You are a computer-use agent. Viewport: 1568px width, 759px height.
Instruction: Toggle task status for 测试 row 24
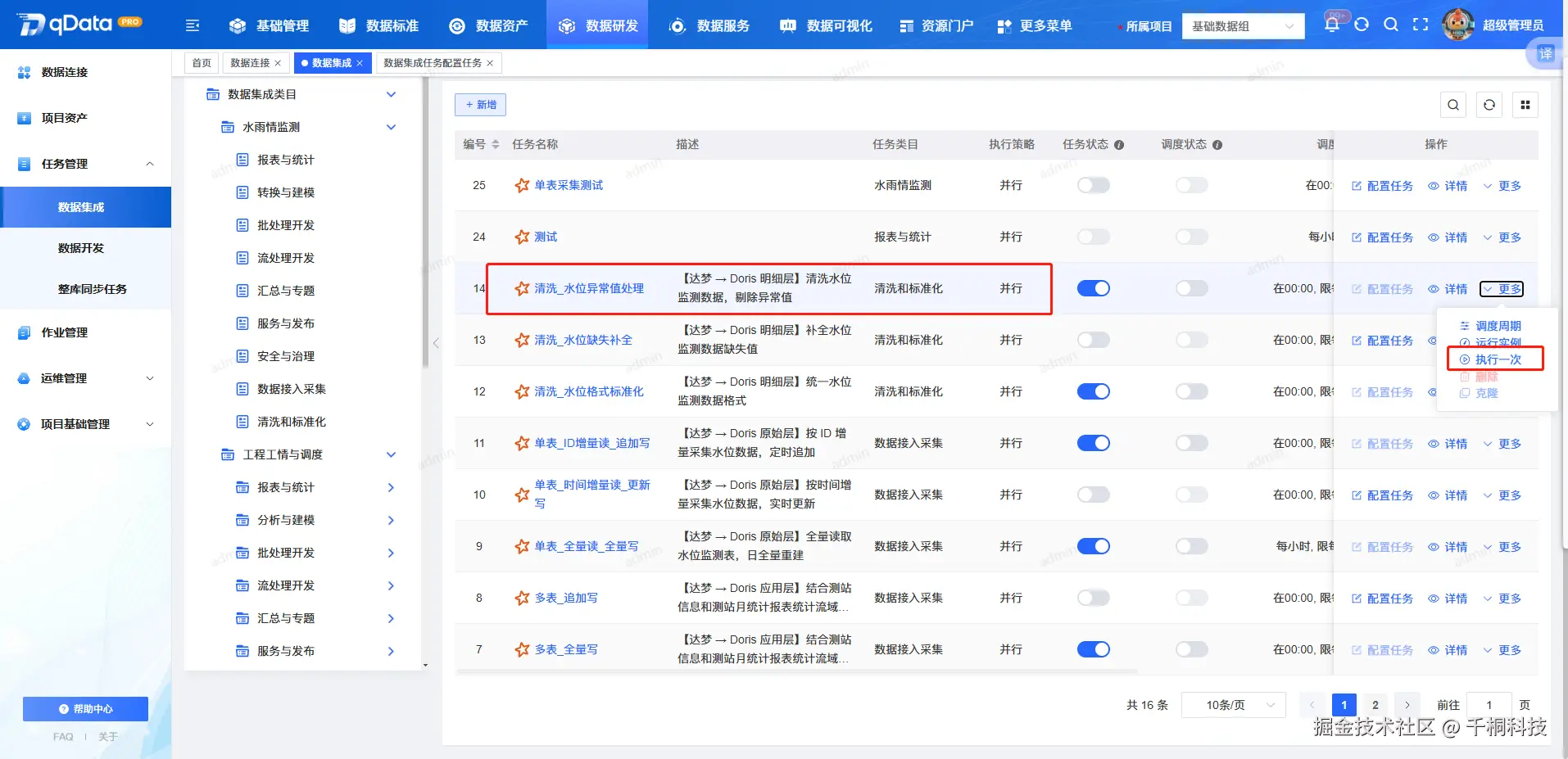(1094, 237)
